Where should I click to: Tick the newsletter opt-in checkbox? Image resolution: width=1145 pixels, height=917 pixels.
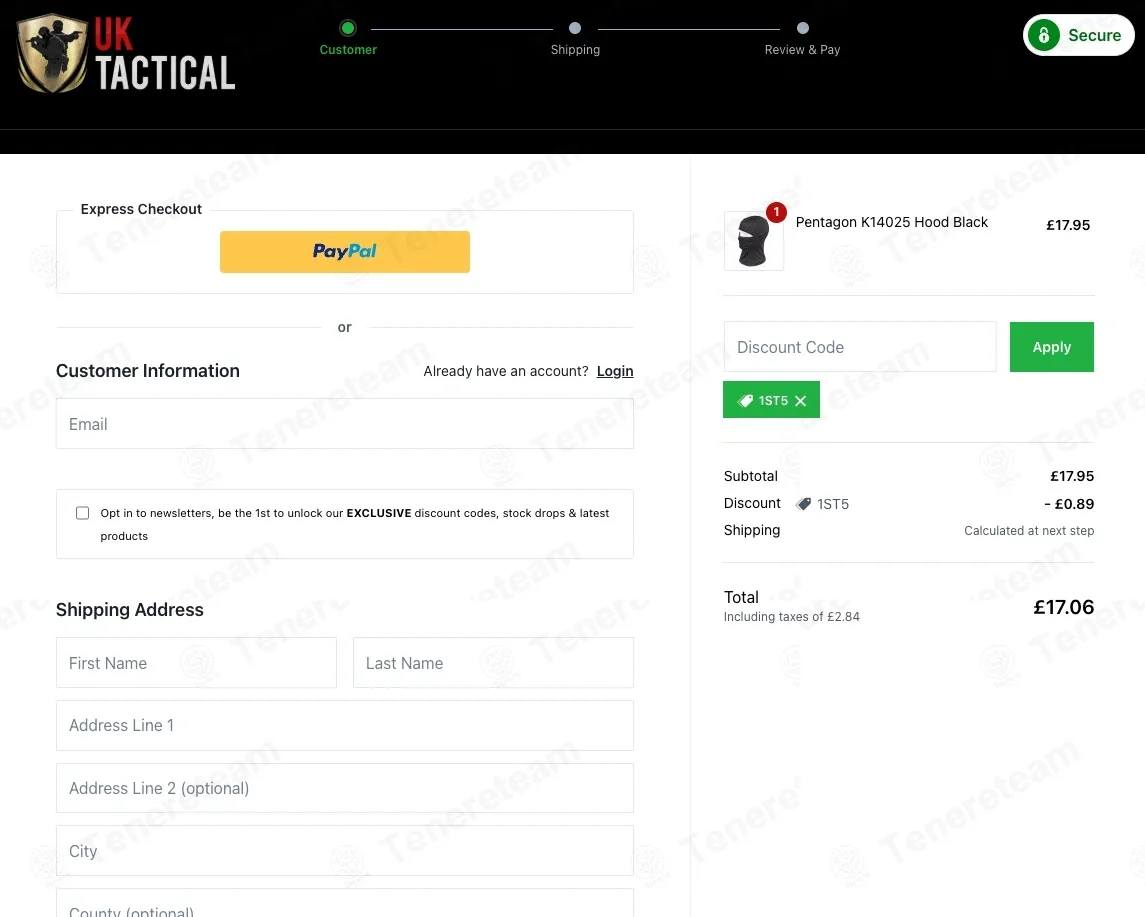coord(83,513)
